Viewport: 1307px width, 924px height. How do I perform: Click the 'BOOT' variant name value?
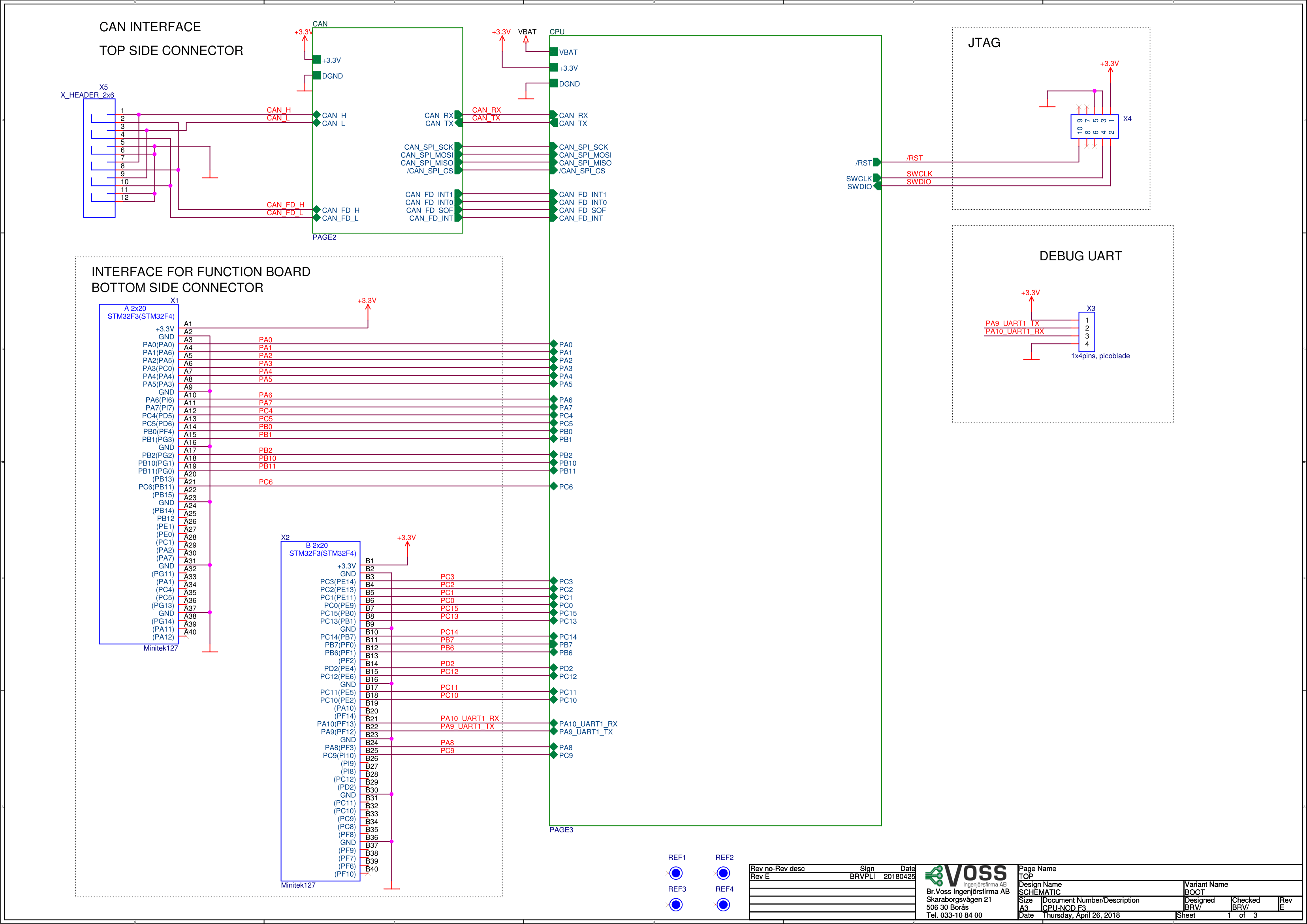[x=1194, y=892]
